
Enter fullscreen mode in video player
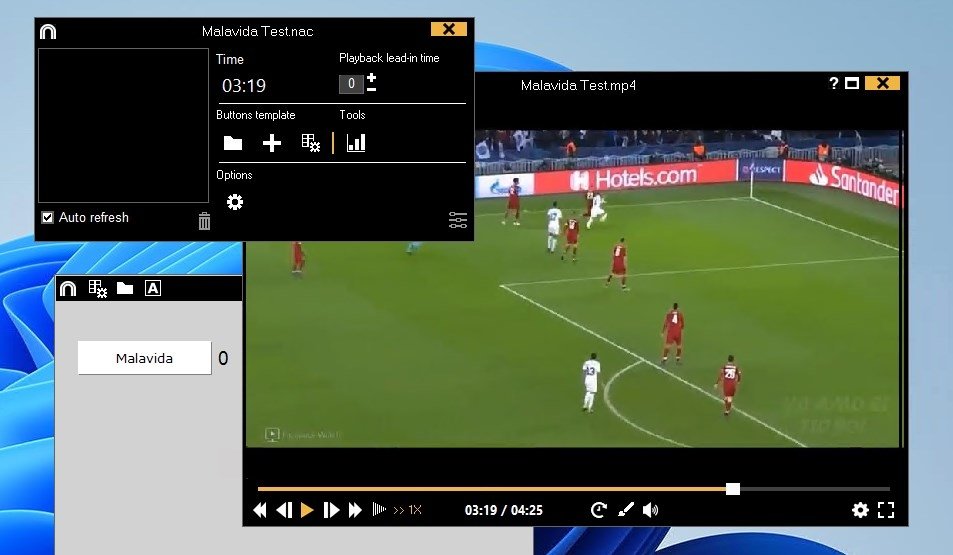pos(886,510)
